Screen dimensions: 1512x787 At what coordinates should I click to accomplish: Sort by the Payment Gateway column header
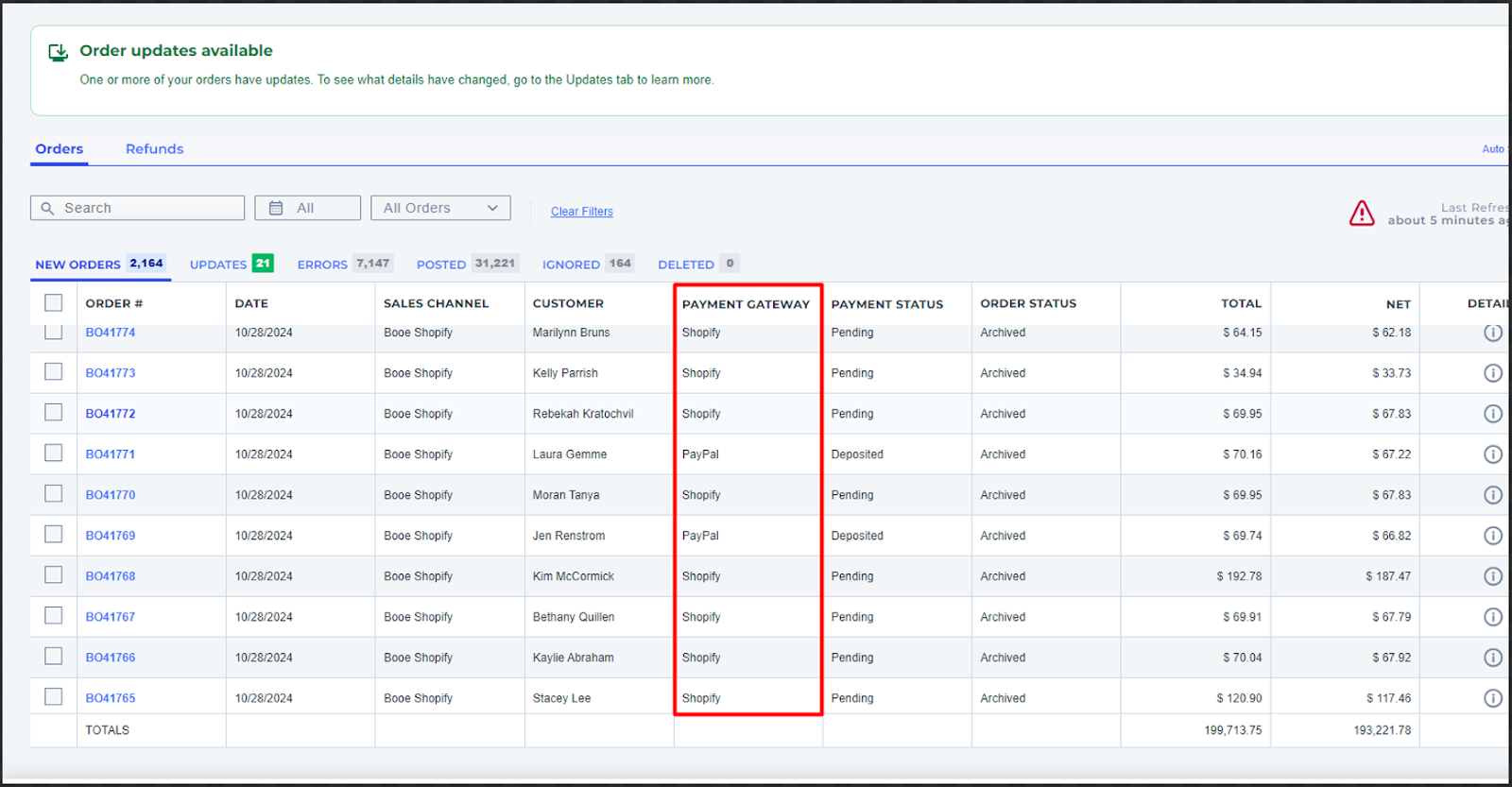pyautogui.click(x=745, y=304)
